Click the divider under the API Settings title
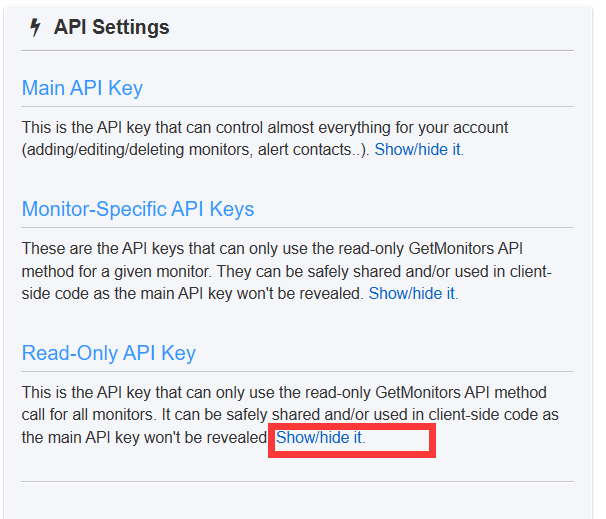Viewport: 606px width, 519px height. pyautogui.click(x=297, y=51)
